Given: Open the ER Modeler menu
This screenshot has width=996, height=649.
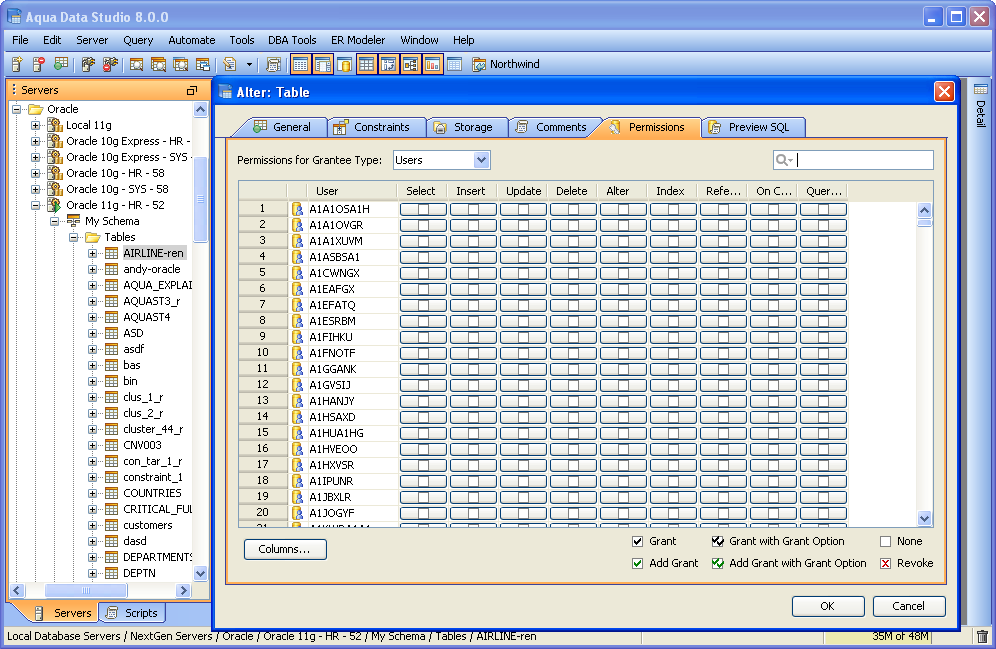Looking at the screenshot, I should [358, 40].
